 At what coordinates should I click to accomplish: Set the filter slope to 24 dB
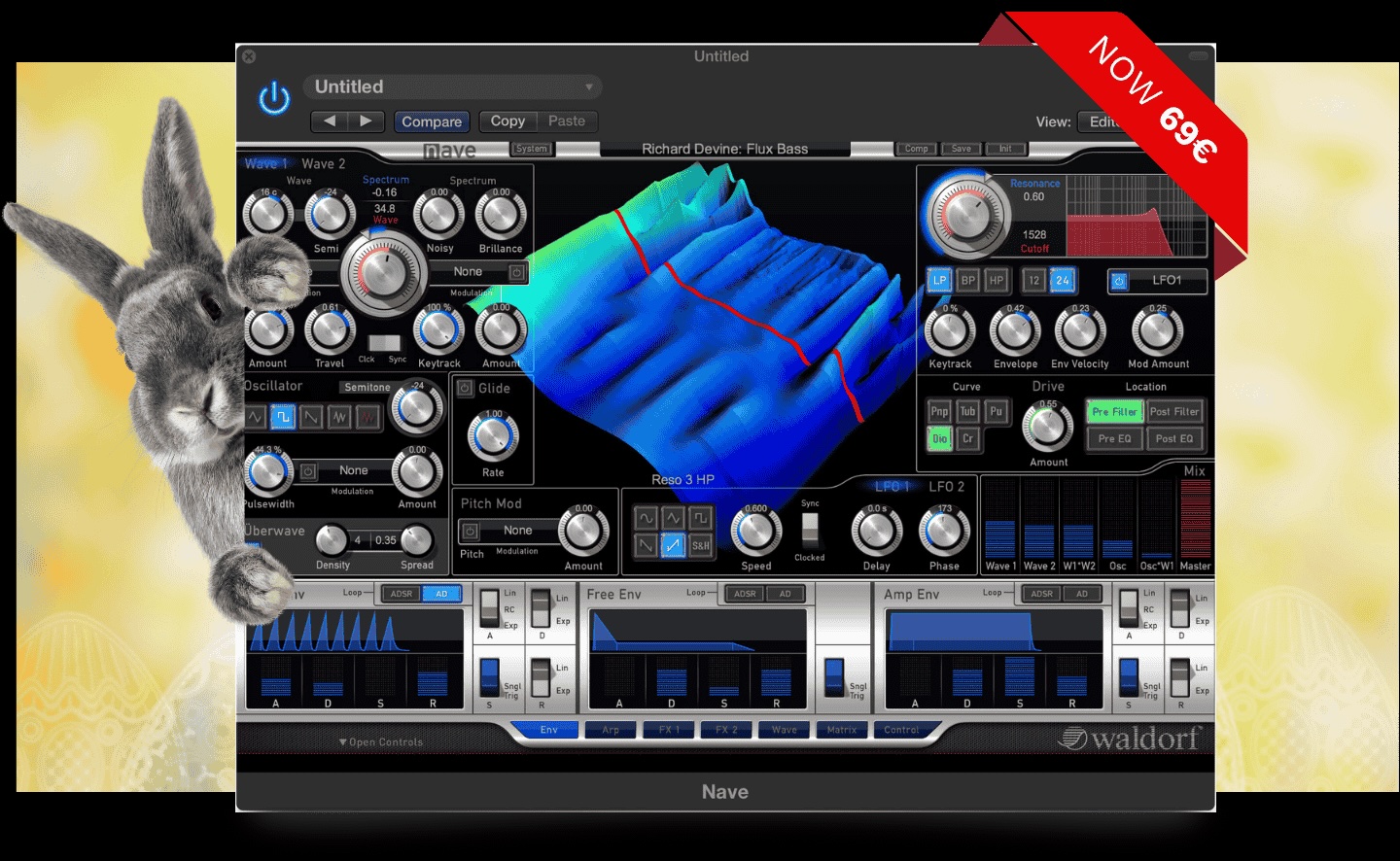(1063, 280)
